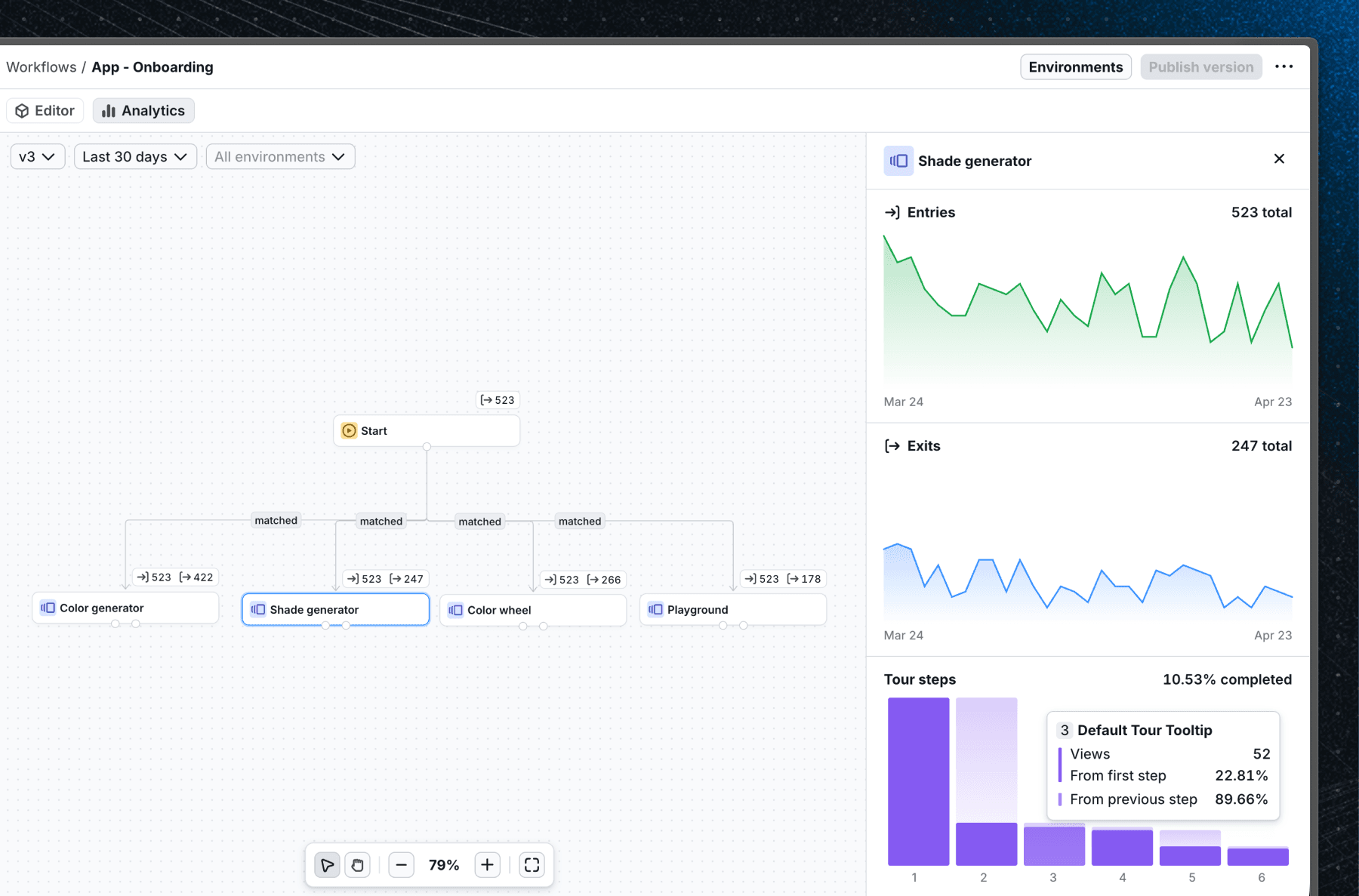Select the pointer selection tool
This screenshot has height=896, width=1359.
(x=327, y=865)
